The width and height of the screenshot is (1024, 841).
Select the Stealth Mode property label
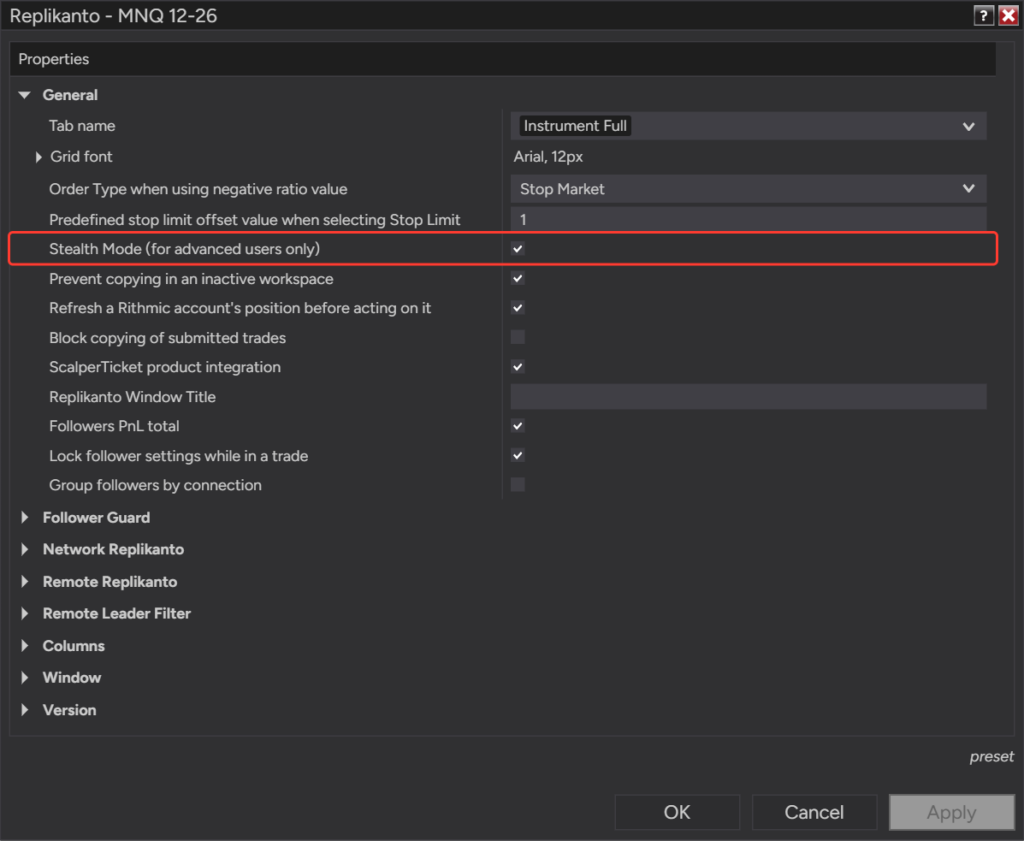184,249
